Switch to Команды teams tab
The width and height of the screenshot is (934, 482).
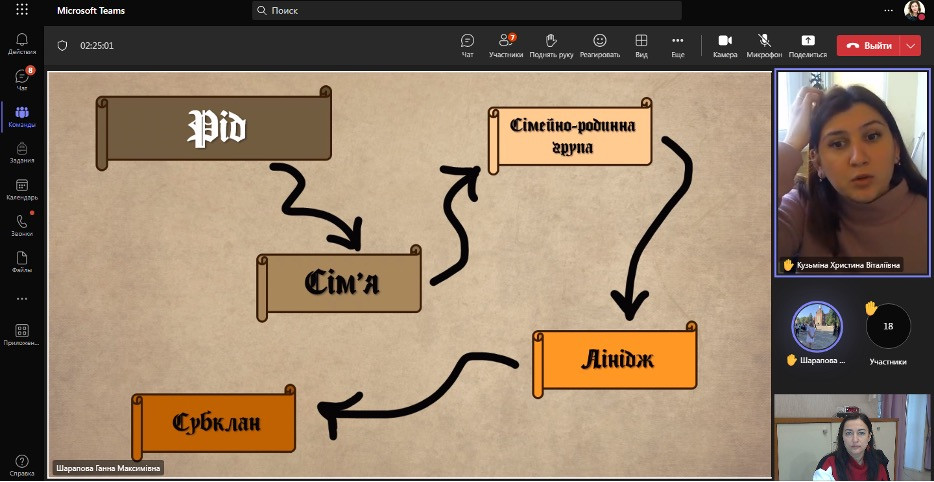(22, 117)
